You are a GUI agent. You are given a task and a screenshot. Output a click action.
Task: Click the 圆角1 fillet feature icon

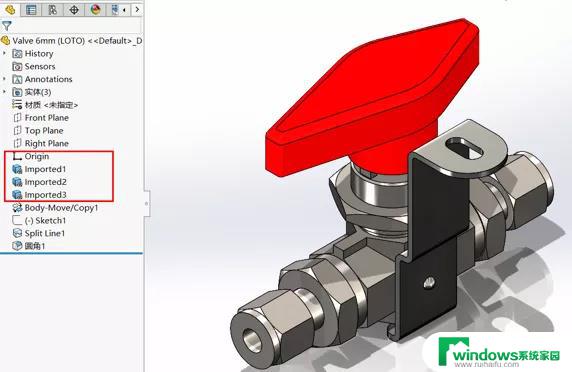(x=17, y=246)
